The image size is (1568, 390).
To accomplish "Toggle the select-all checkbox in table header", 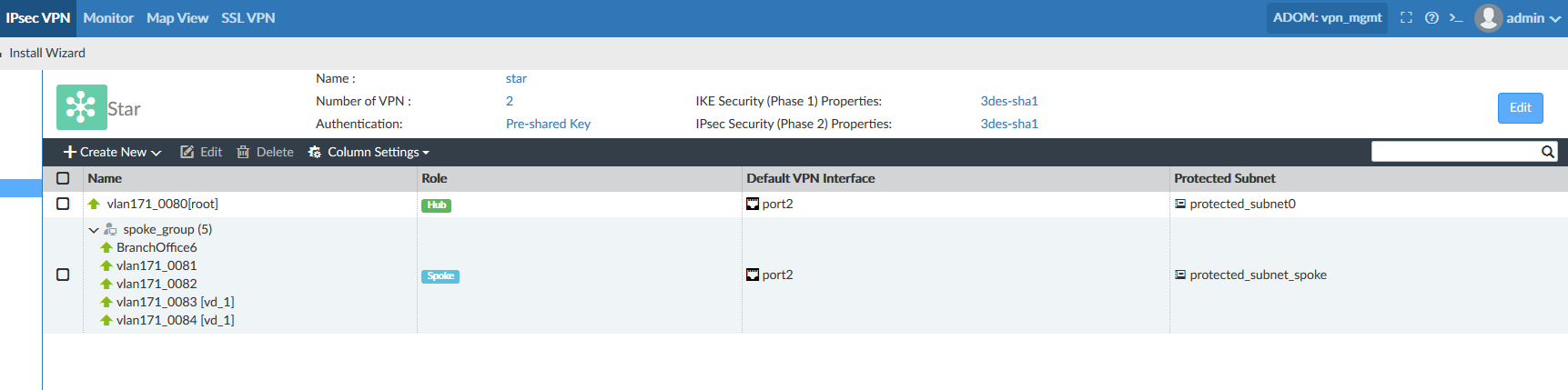I will 63,178.
